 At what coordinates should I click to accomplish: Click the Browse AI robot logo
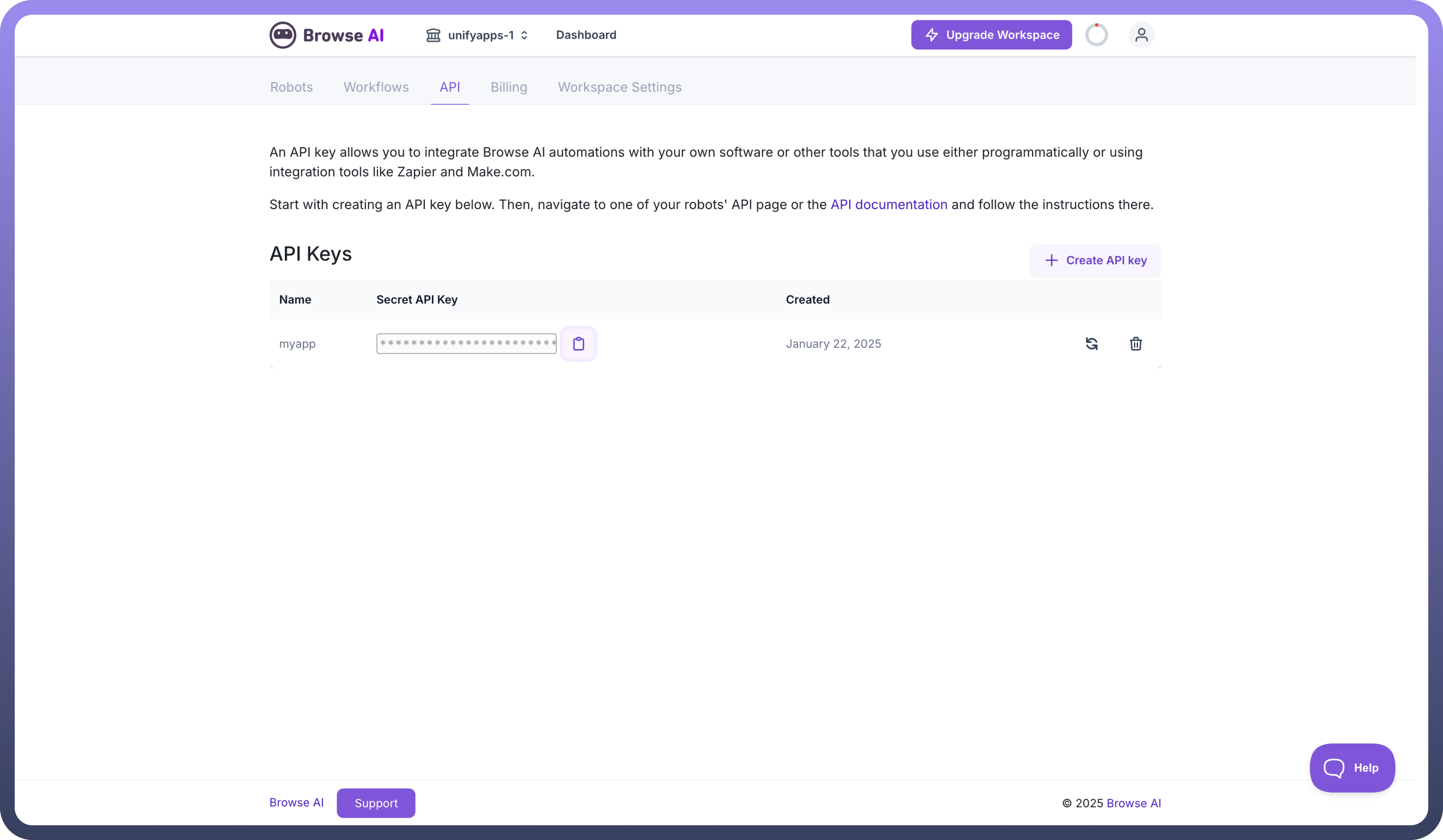[283, 35]
